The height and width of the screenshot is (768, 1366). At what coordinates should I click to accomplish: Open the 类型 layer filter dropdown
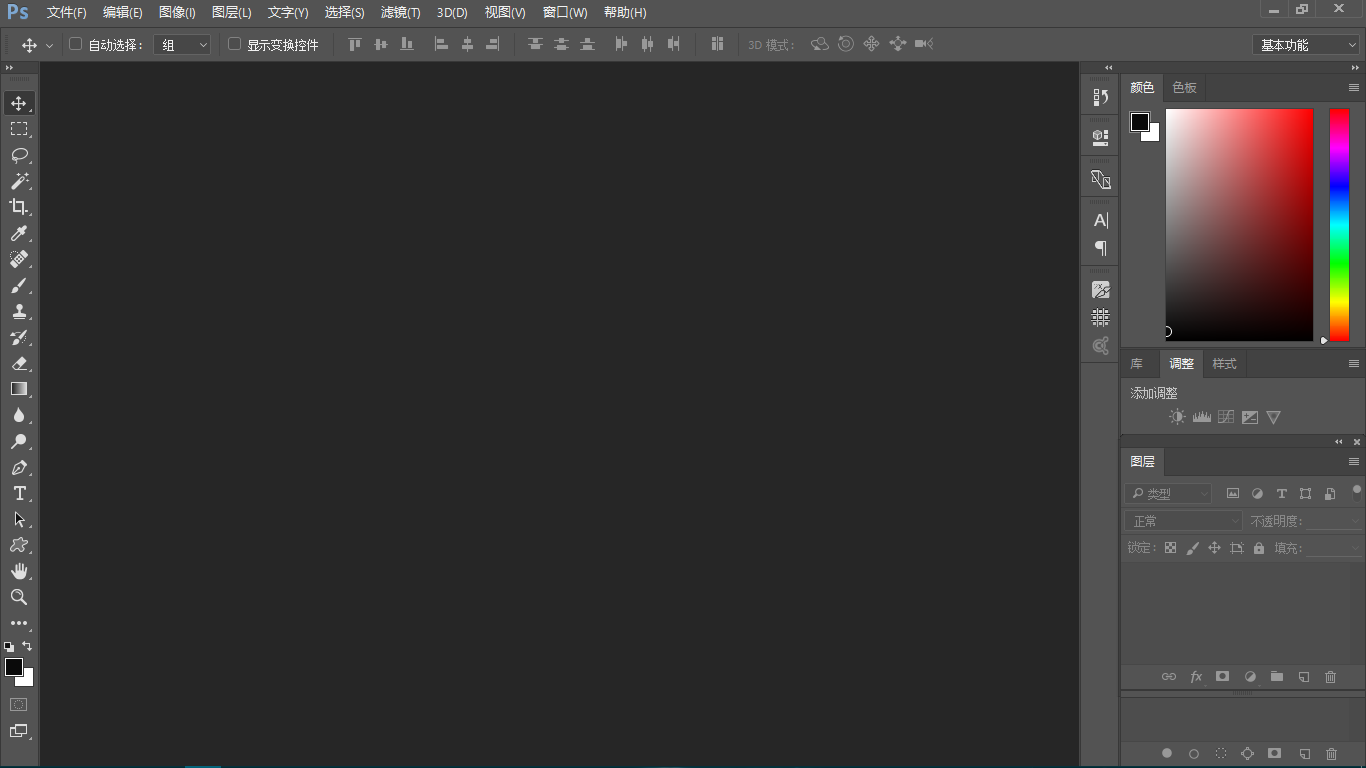(x=1167, y=494)
